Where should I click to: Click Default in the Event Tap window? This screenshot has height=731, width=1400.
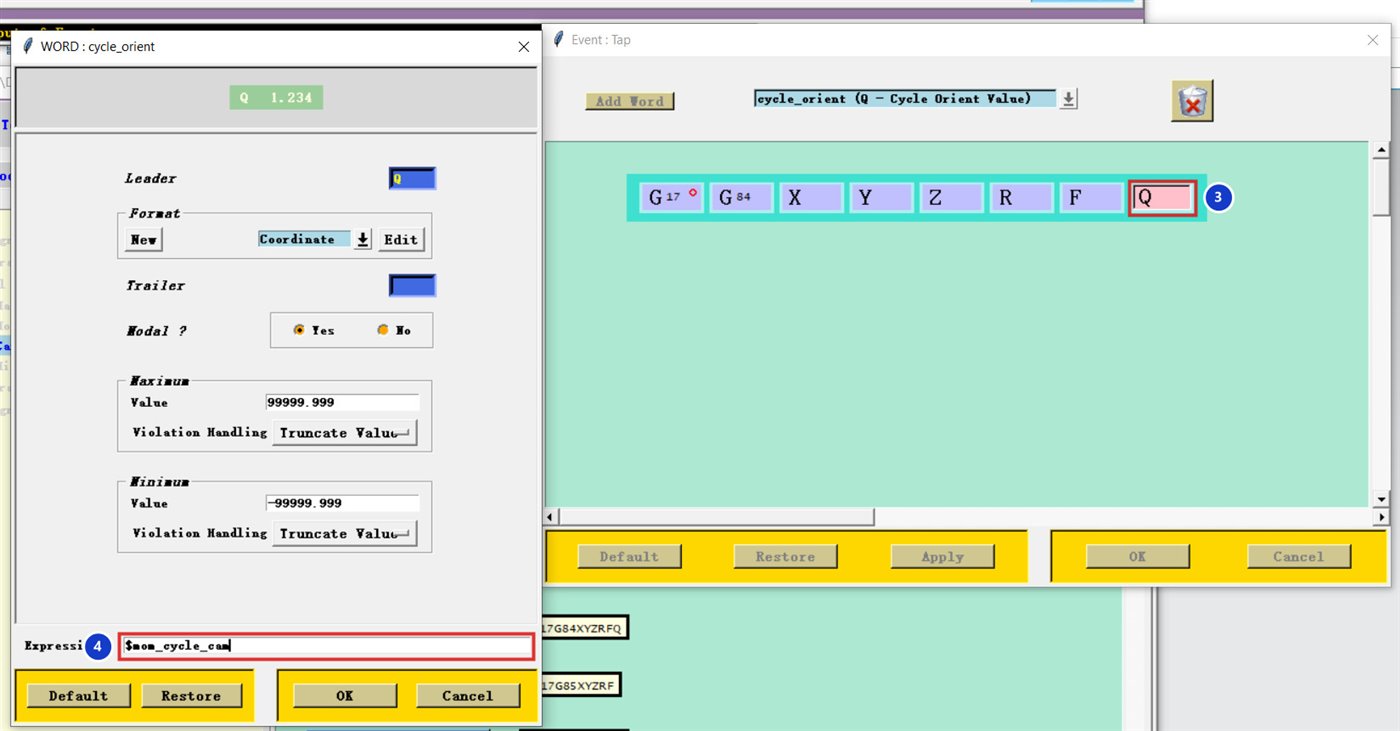(629, 557)
